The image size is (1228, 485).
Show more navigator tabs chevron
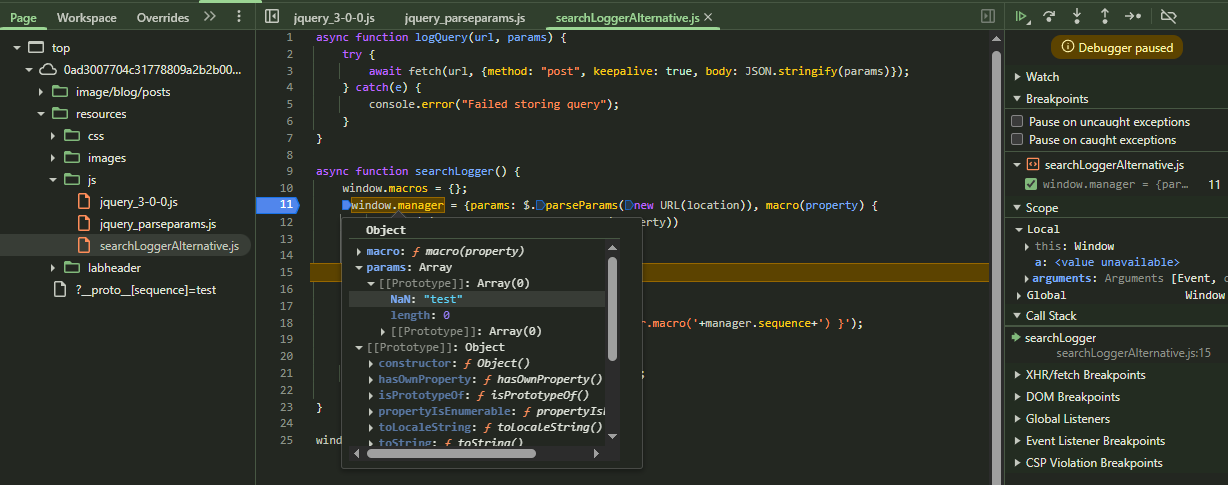click(x=209, y=17)
